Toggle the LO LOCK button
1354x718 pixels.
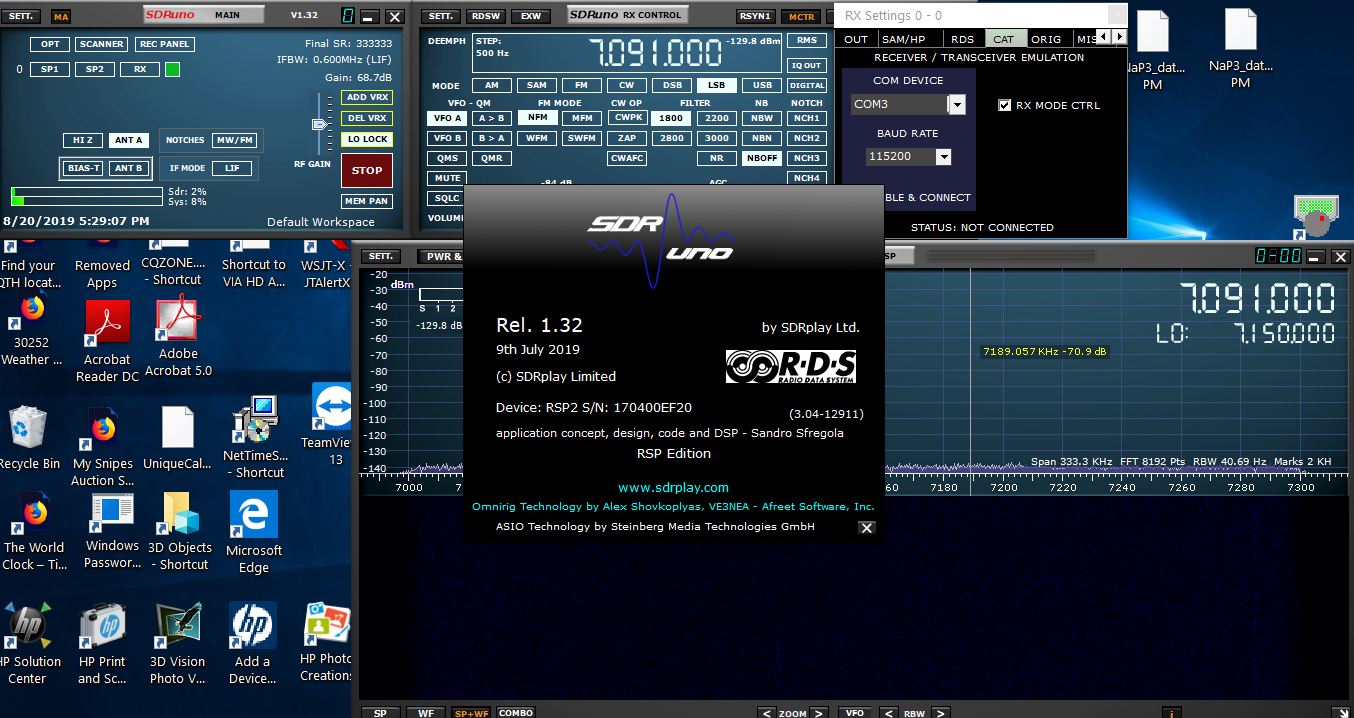point(367,139)
